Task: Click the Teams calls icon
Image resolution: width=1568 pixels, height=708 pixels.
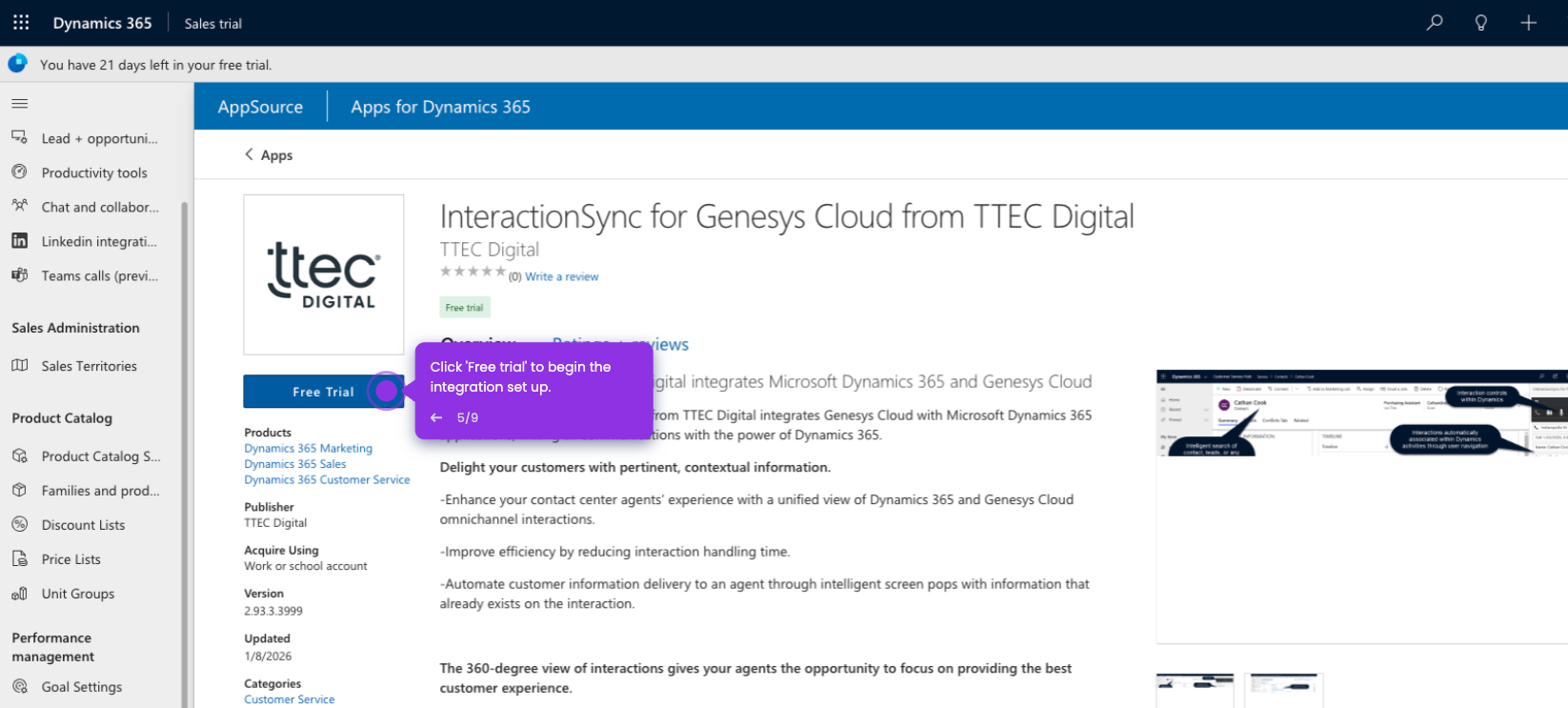Action: coord(20,275)
